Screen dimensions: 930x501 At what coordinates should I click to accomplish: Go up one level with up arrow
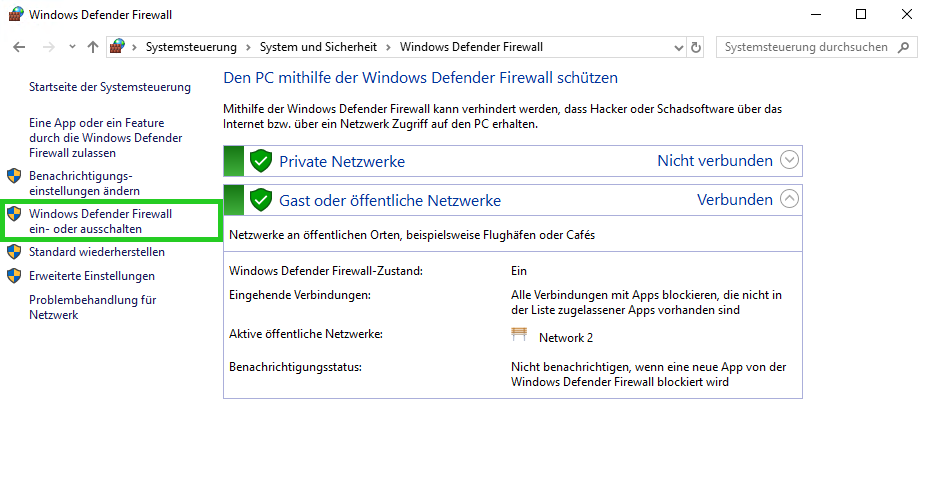(93, 47)
